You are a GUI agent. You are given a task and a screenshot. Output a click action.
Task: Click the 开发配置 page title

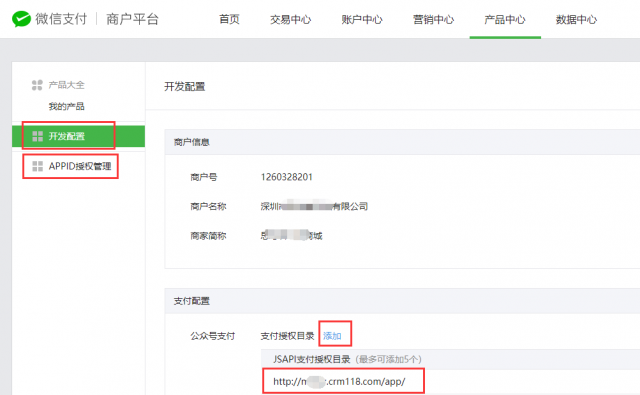184,87
